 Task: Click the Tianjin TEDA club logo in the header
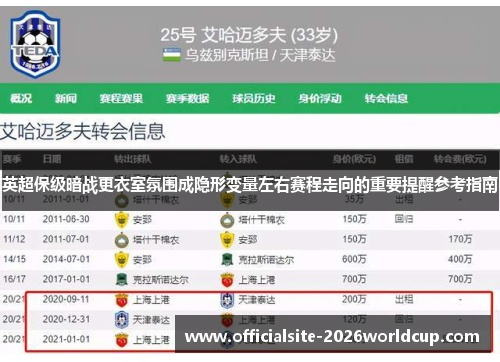(35, 44)
